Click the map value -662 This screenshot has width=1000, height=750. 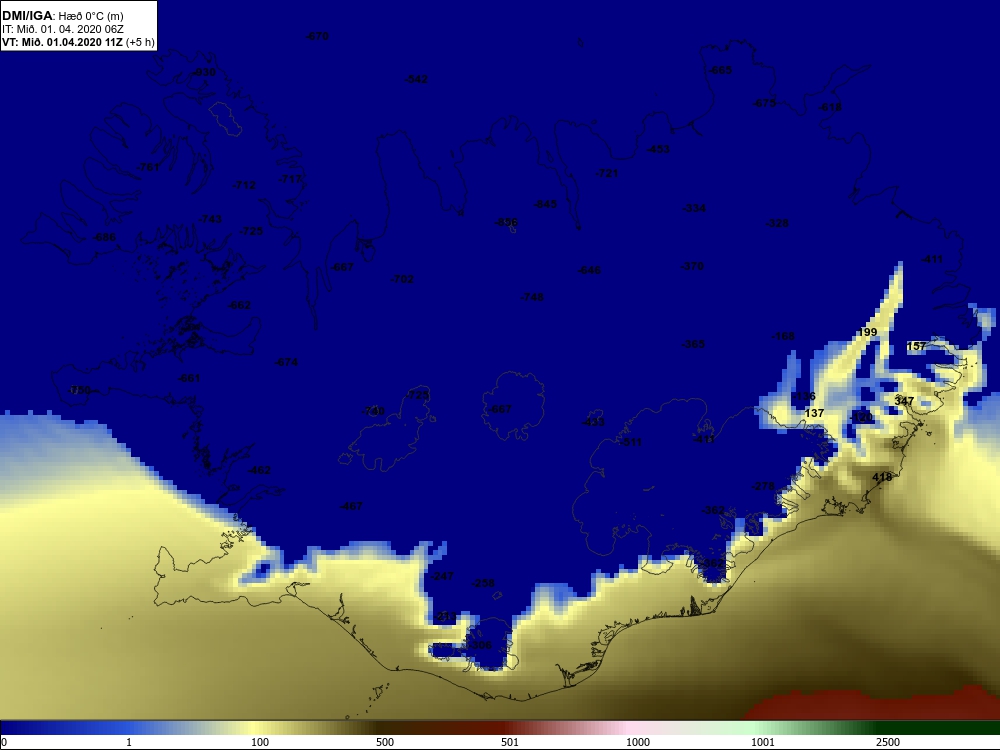tap(239, 305)
